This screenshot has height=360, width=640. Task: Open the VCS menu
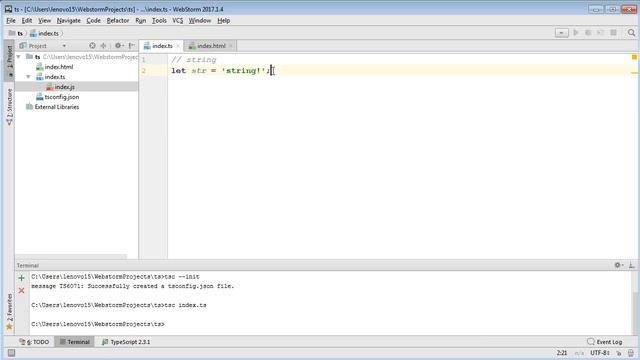pos(178,20)
